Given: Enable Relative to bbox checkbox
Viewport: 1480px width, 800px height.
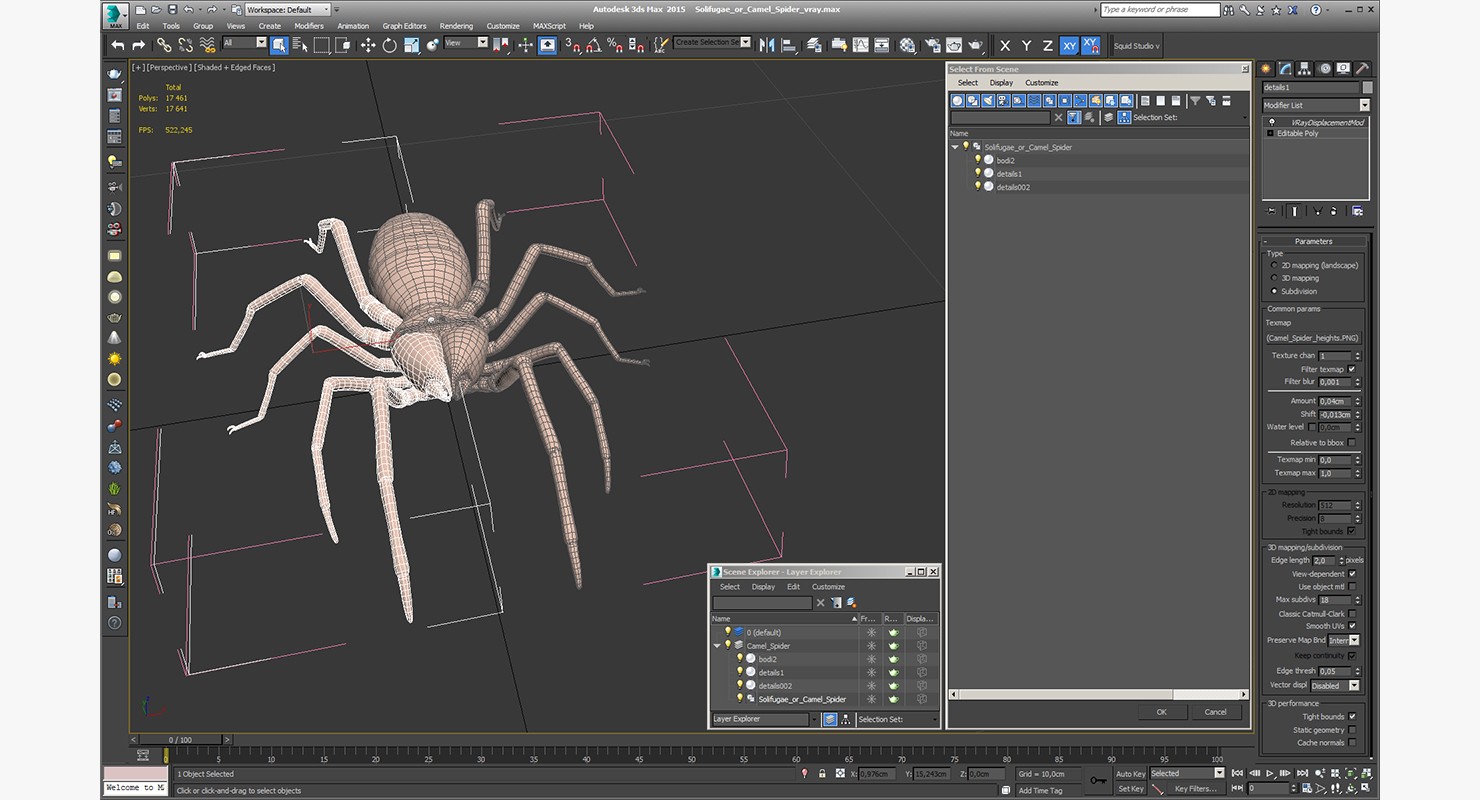Looking at the screenshot, I should coord(1352,442).
